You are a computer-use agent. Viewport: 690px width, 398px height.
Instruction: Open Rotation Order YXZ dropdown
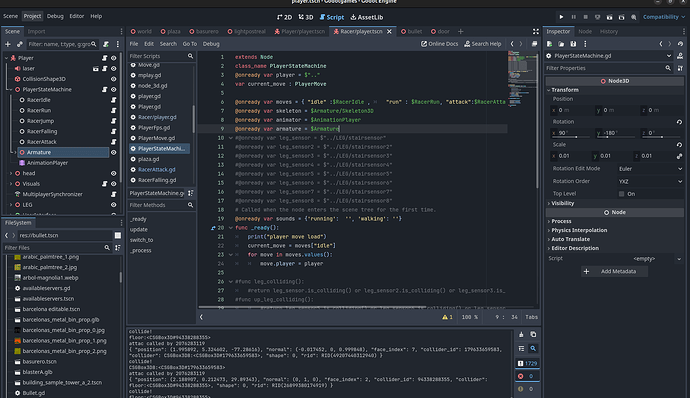(x=650, y=181)
